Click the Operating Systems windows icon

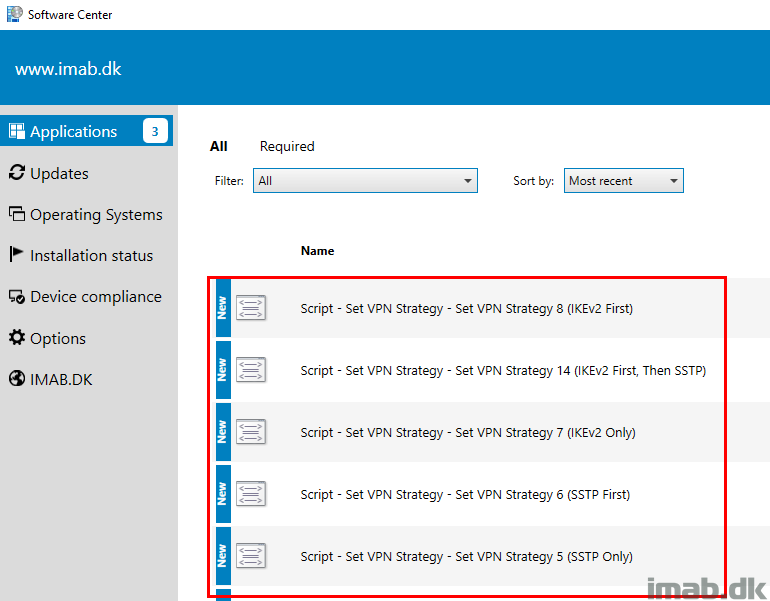(17, 214)
